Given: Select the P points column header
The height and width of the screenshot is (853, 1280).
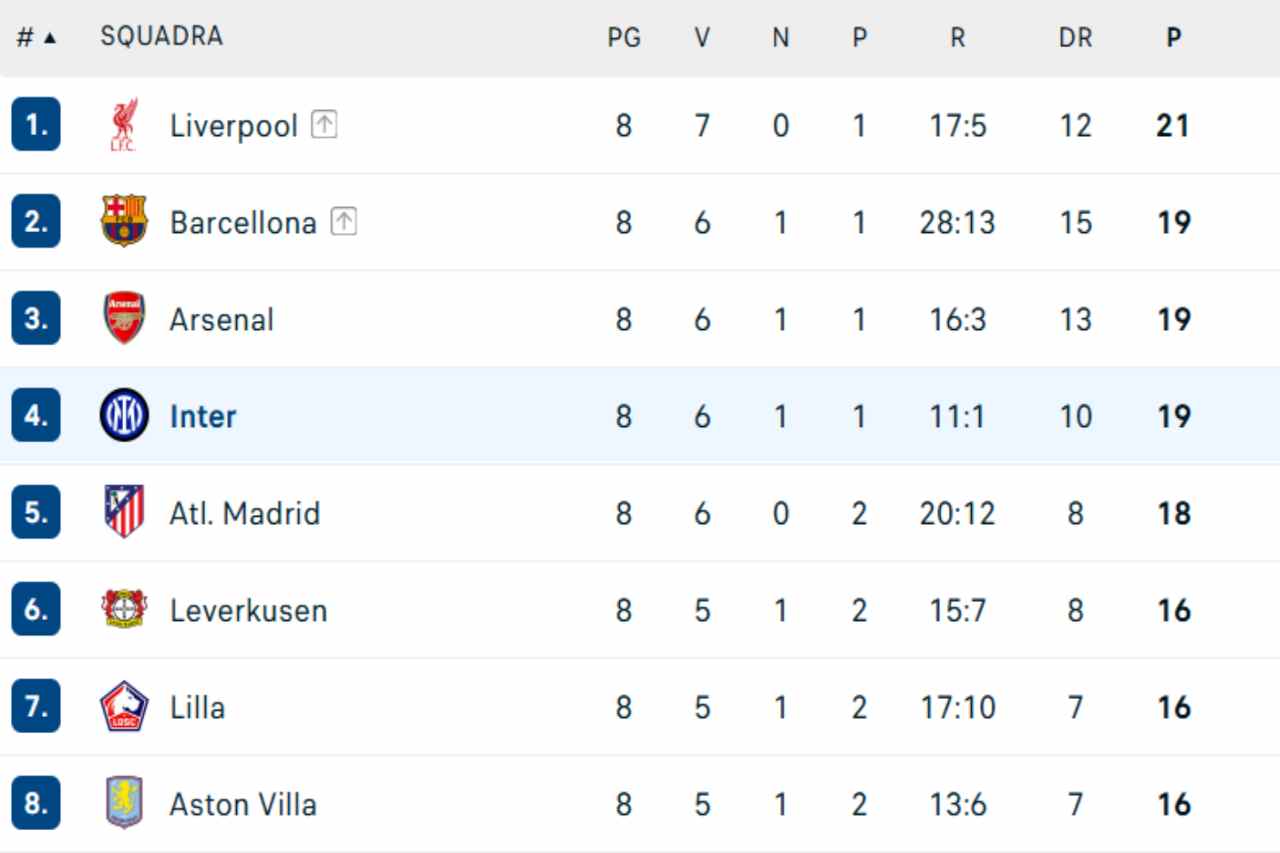Looking at the screenshot, I should pyautogui.click(x=1172, y=34).
